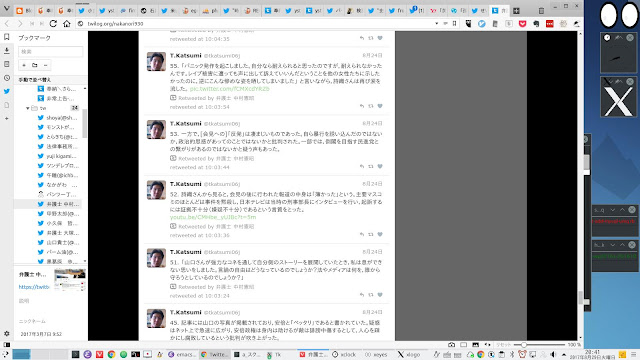
Task: Switch to the GitHub tab
Action: (147, 11)
